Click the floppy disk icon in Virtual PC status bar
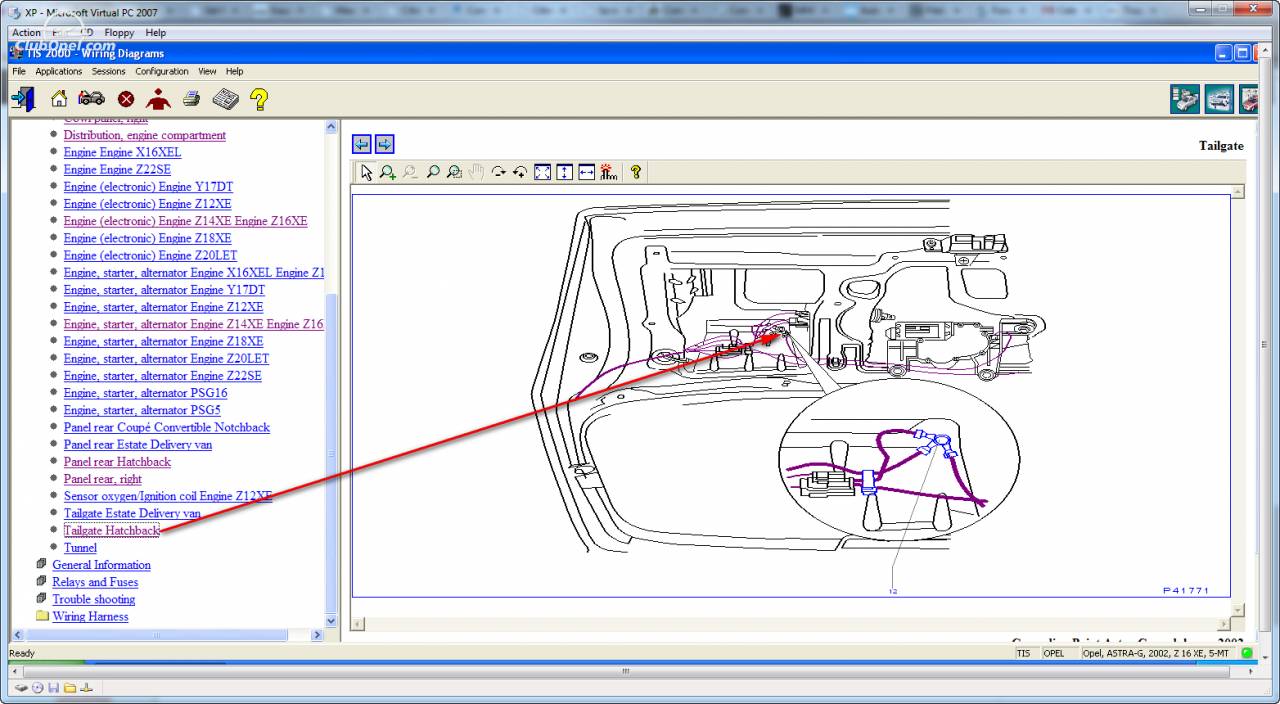This screenshot has width=1280, height=704. pyautogui.click(x=54, y=688)
